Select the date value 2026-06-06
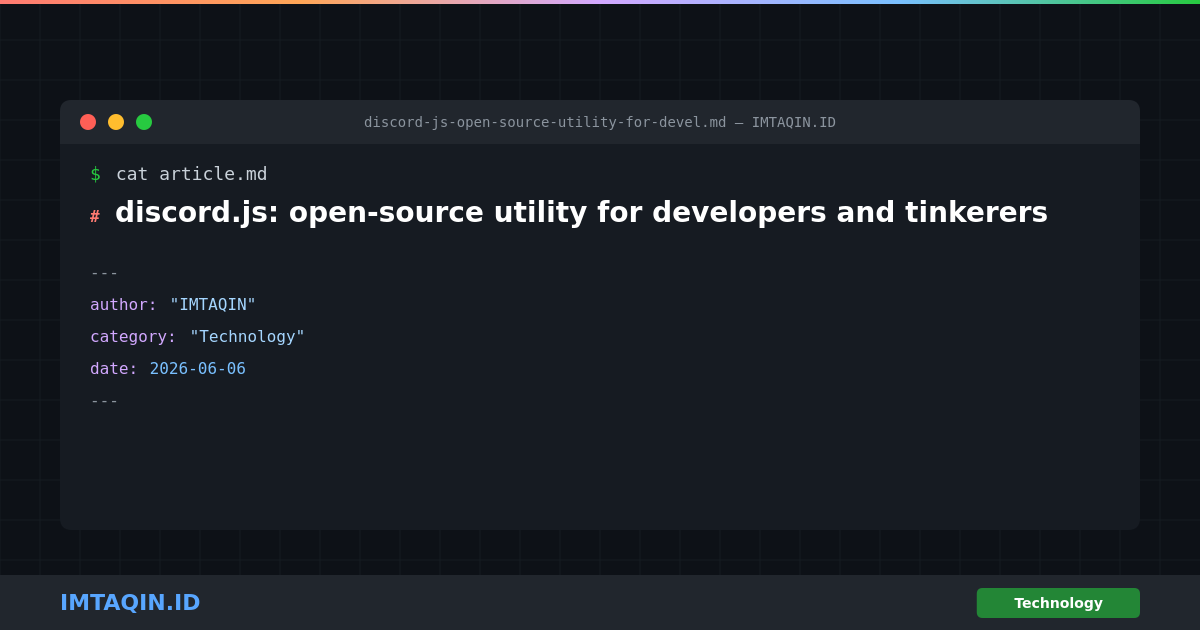Image resolution: width=1200 pixels, height=630 pixels. pyautogui.click(x=198, y=368)
